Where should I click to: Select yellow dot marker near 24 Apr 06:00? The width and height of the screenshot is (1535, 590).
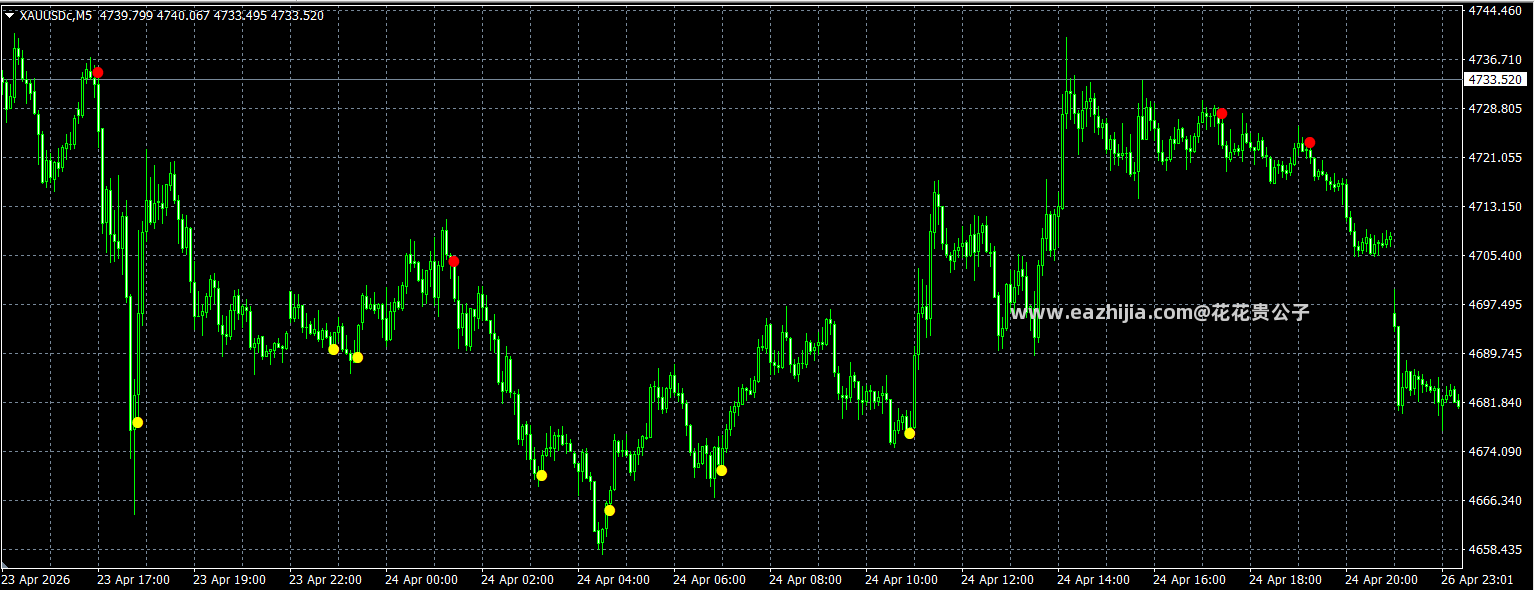coord(722,471)
